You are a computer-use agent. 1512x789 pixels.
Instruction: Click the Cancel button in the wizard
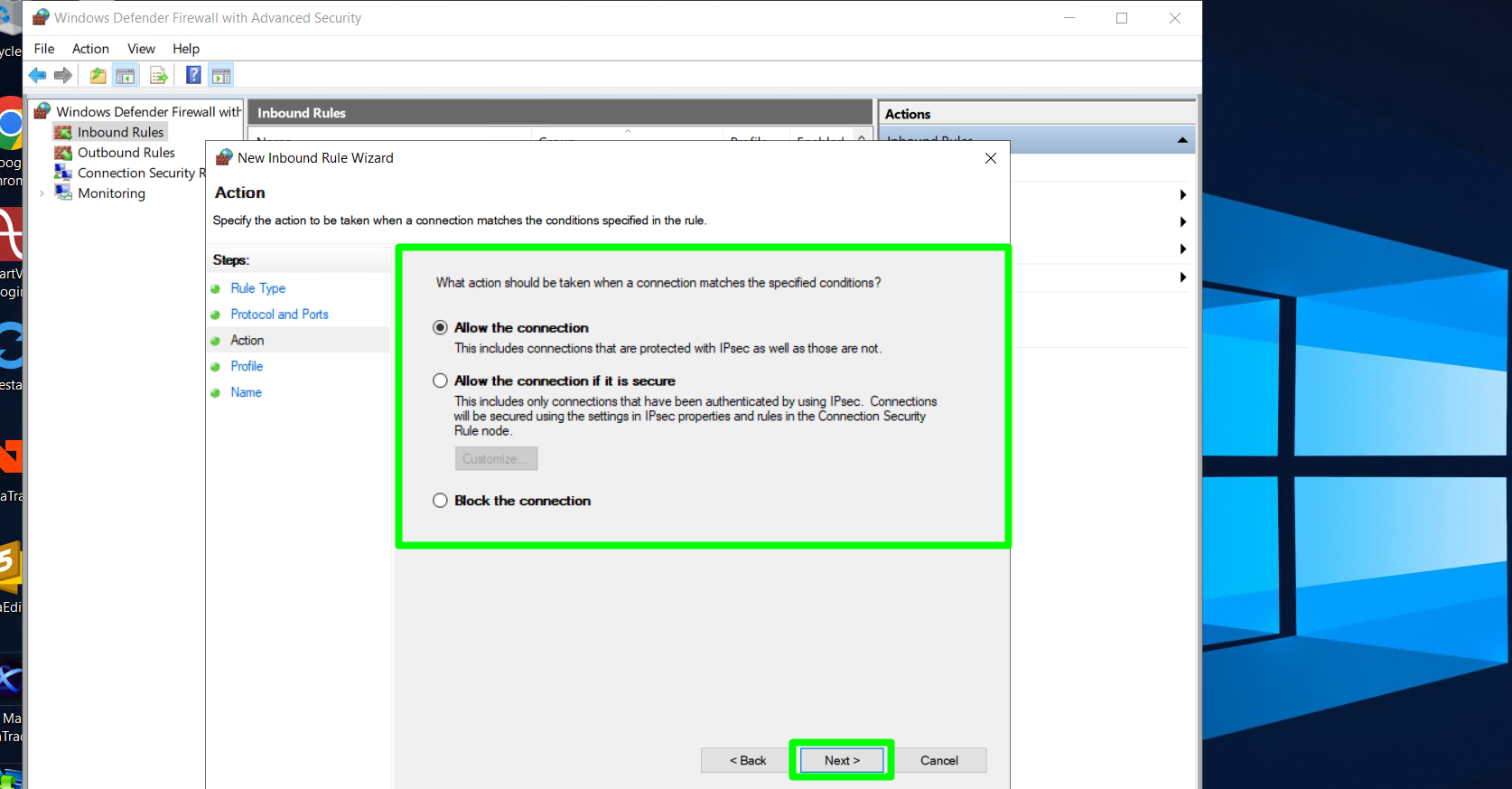tap(939, 760)
